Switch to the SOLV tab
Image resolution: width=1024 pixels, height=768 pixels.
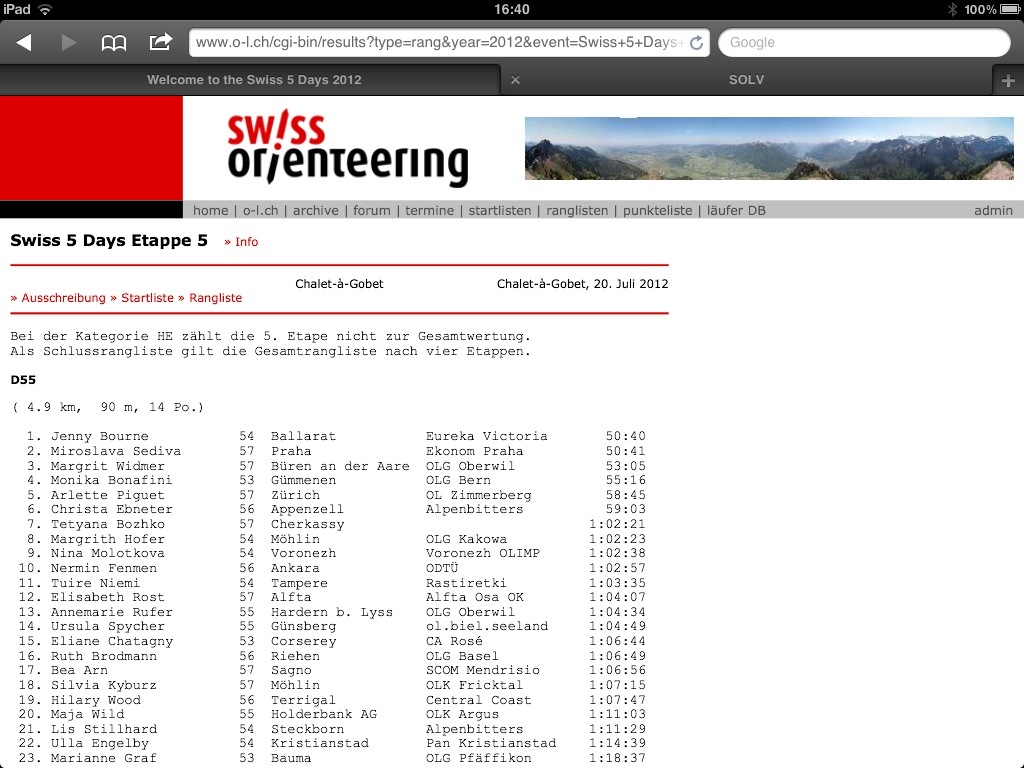pyautogui.click(x=746, y=80)
